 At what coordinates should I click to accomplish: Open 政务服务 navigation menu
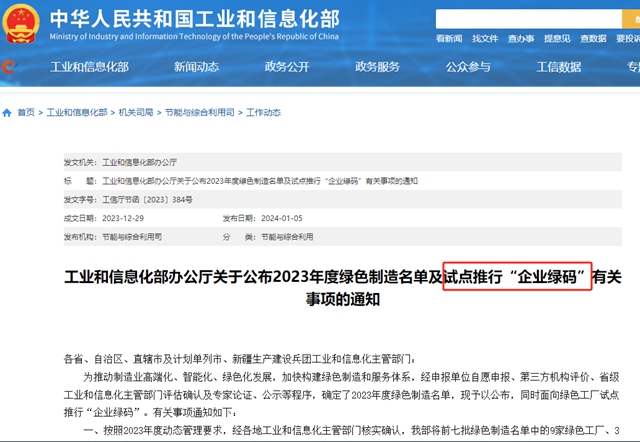(378, 67)
